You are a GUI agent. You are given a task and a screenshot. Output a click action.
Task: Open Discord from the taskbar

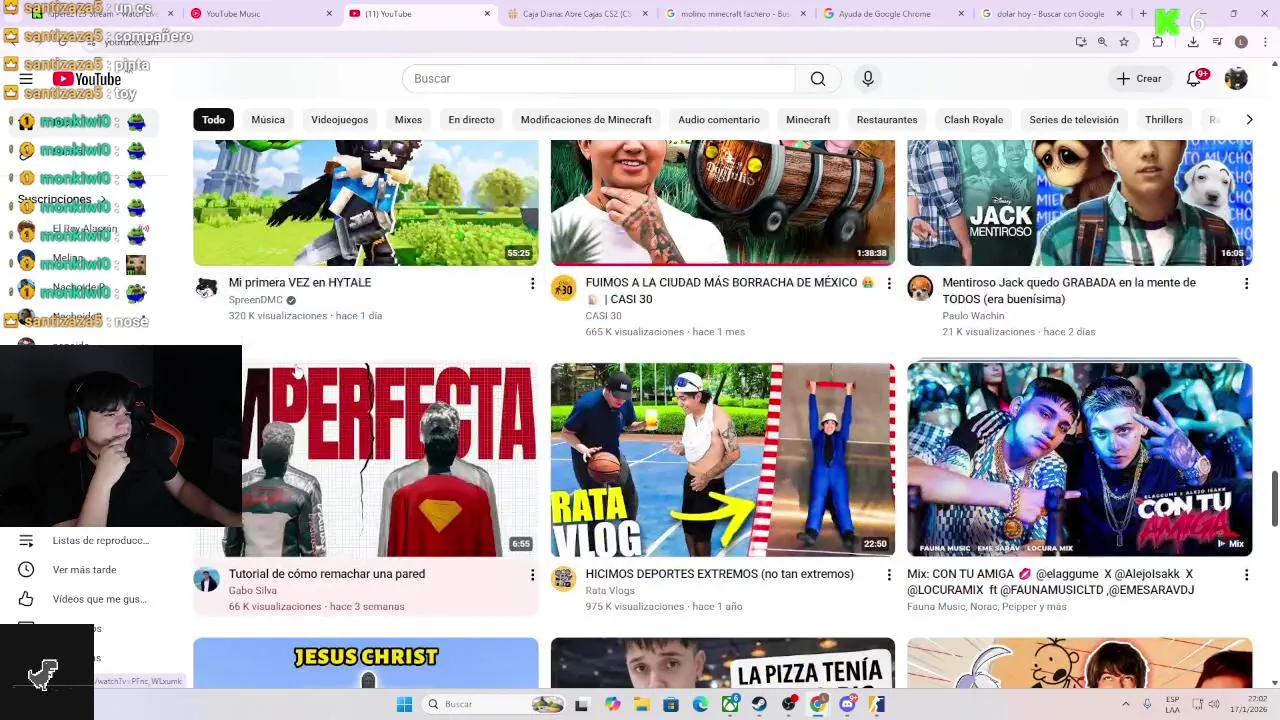(x=847, y=704)
